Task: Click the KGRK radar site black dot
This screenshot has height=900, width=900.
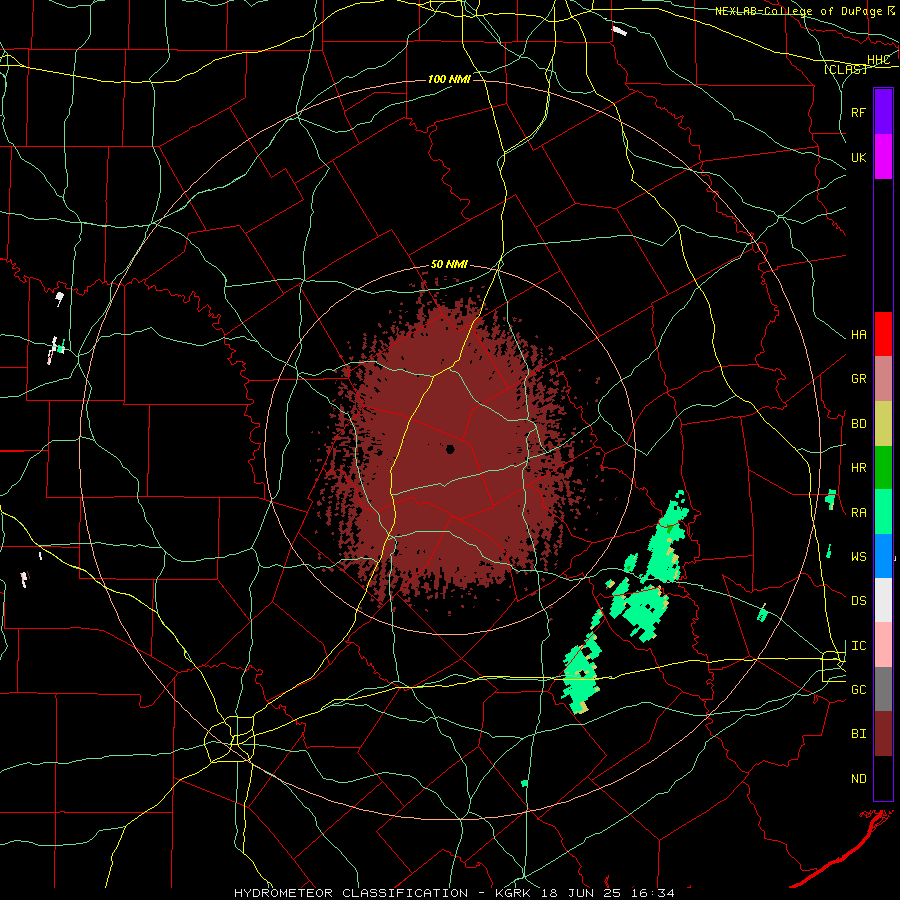Action: (451, 449)
